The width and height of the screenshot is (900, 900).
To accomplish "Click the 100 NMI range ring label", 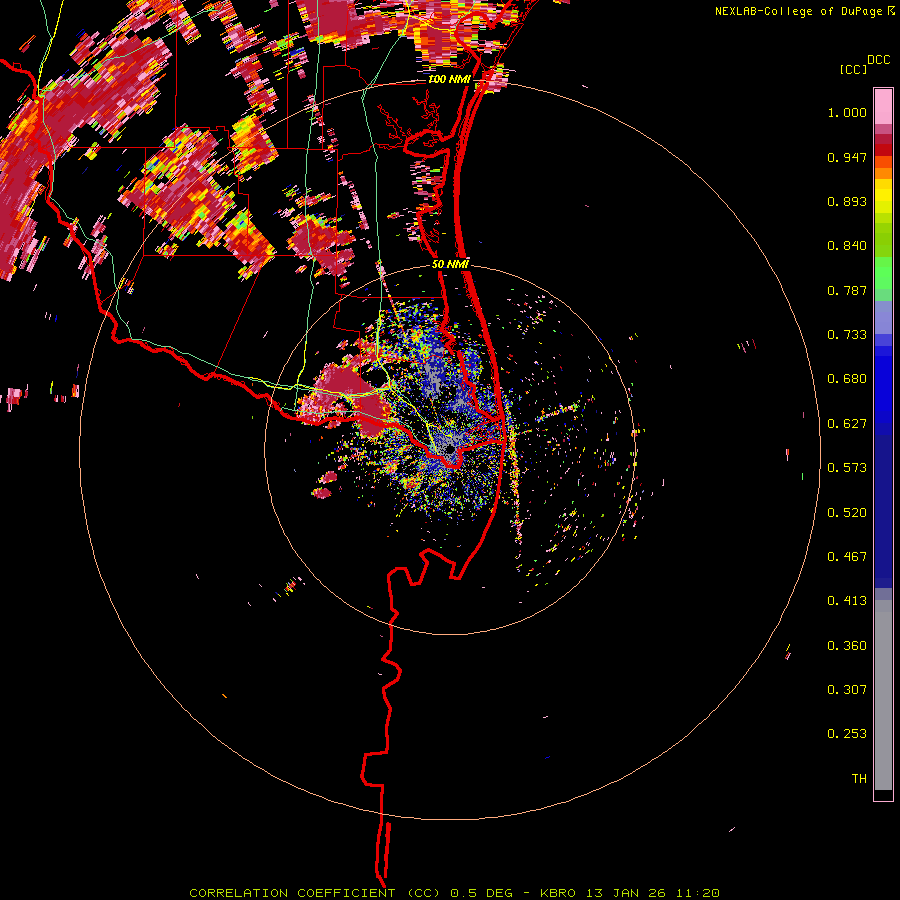I will click(x=449, y=79).
